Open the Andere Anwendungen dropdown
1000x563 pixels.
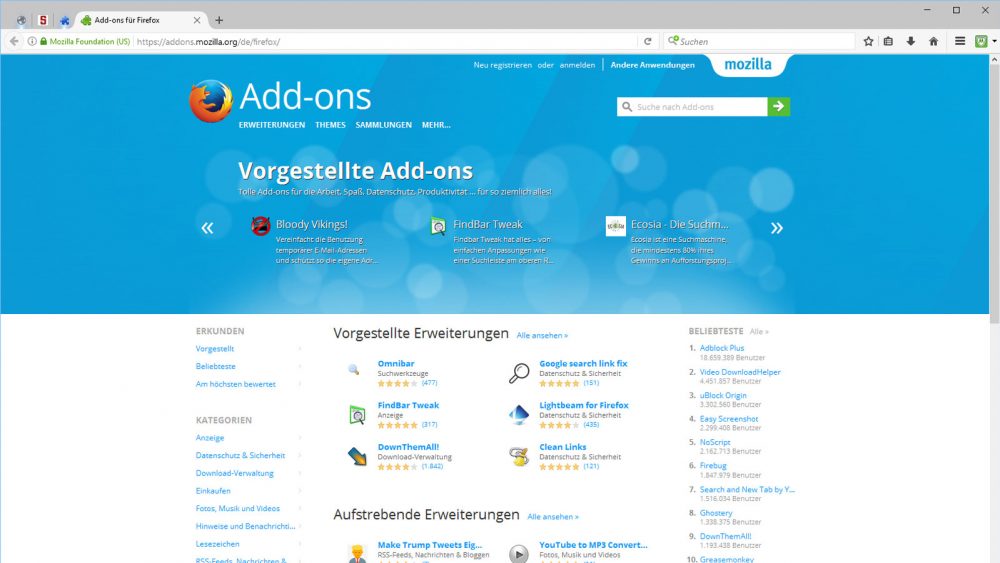(x=652, y=65)
